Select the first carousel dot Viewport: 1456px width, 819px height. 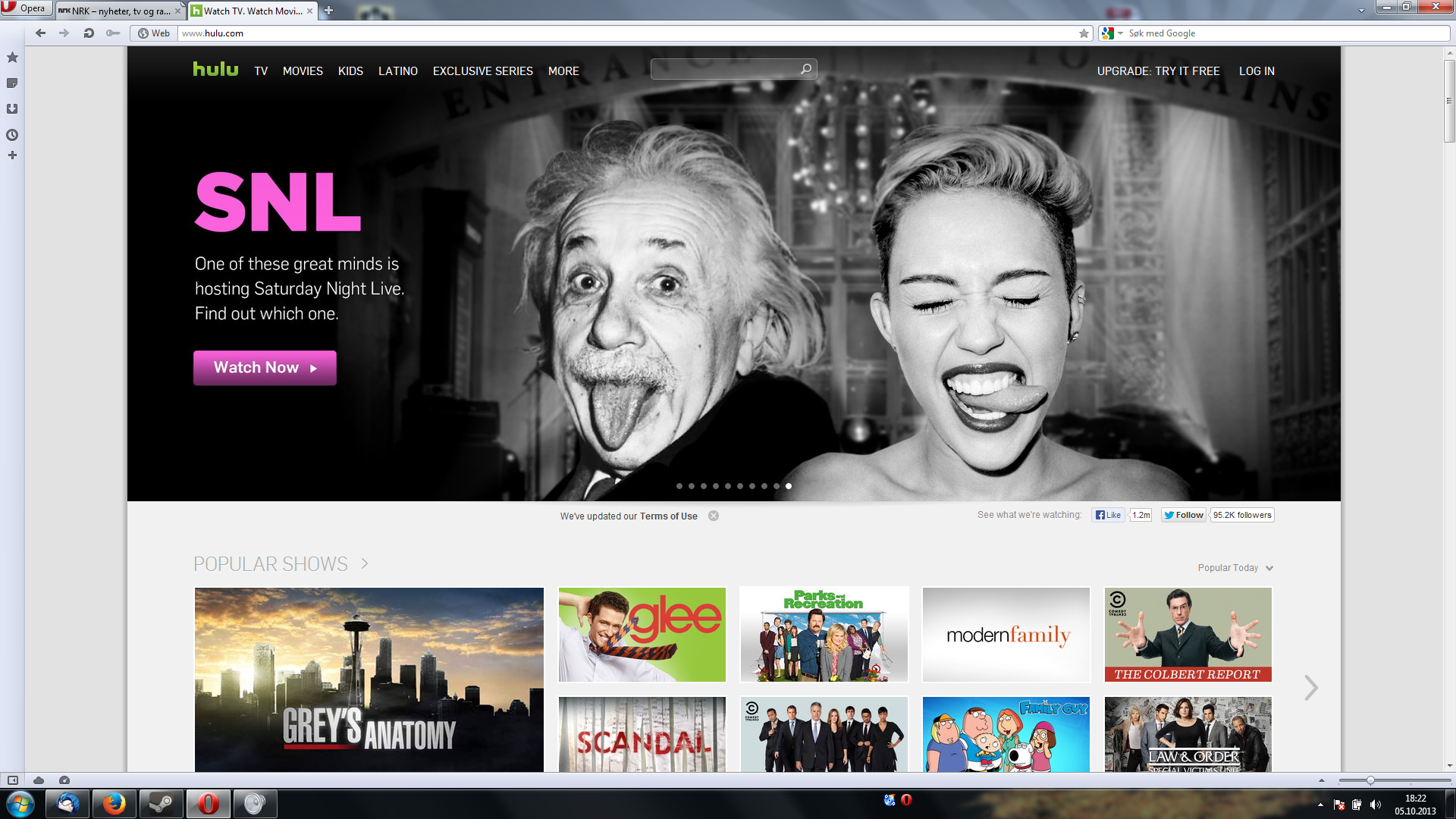coord(679,486)
